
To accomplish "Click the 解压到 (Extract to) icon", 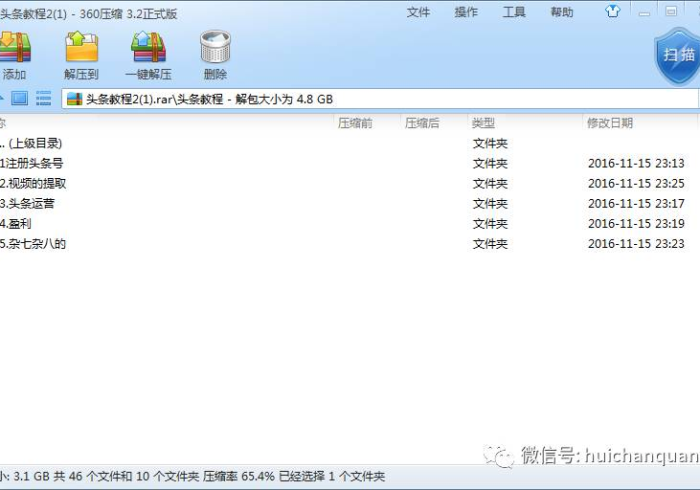I will pyautogui.click(x=81, y=50).
